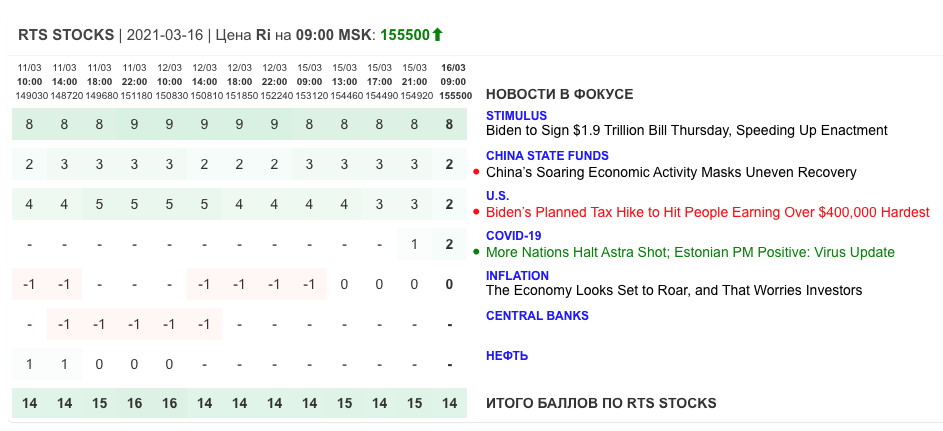Select the U.S. news category link

point(497,196)
